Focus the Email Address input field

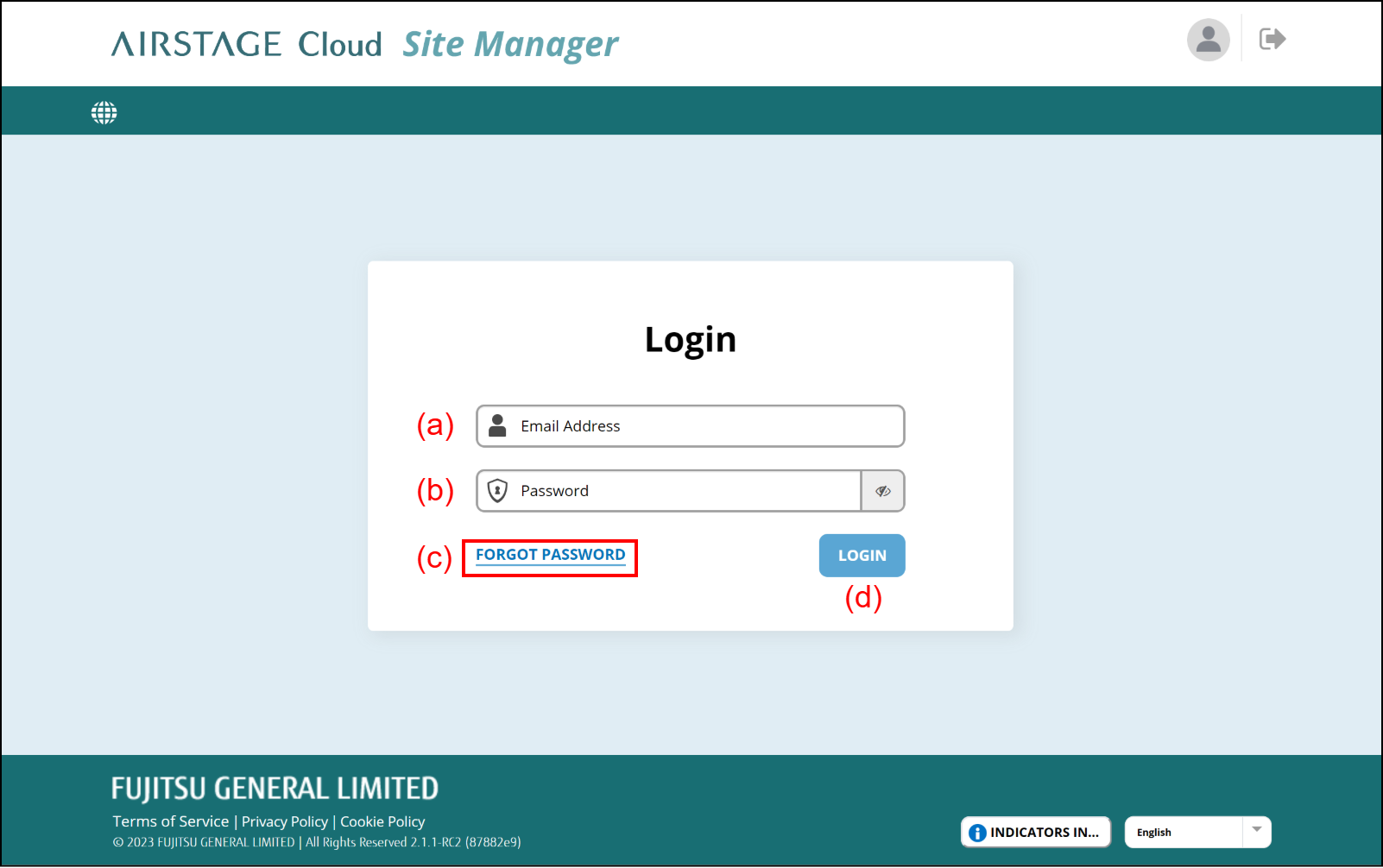point(708,426)
